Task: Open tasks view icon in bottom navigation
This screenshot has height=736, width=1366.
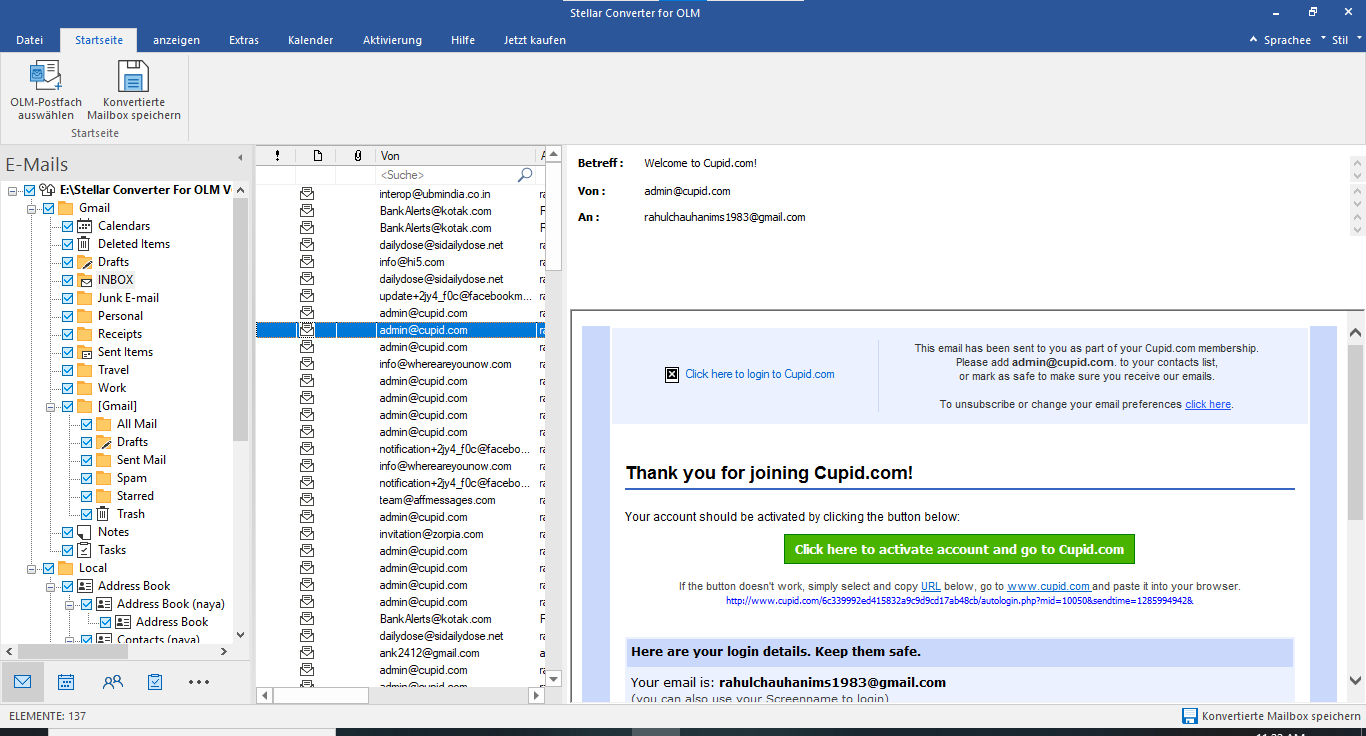Action: pyautogui.click(x=155, y=682)
